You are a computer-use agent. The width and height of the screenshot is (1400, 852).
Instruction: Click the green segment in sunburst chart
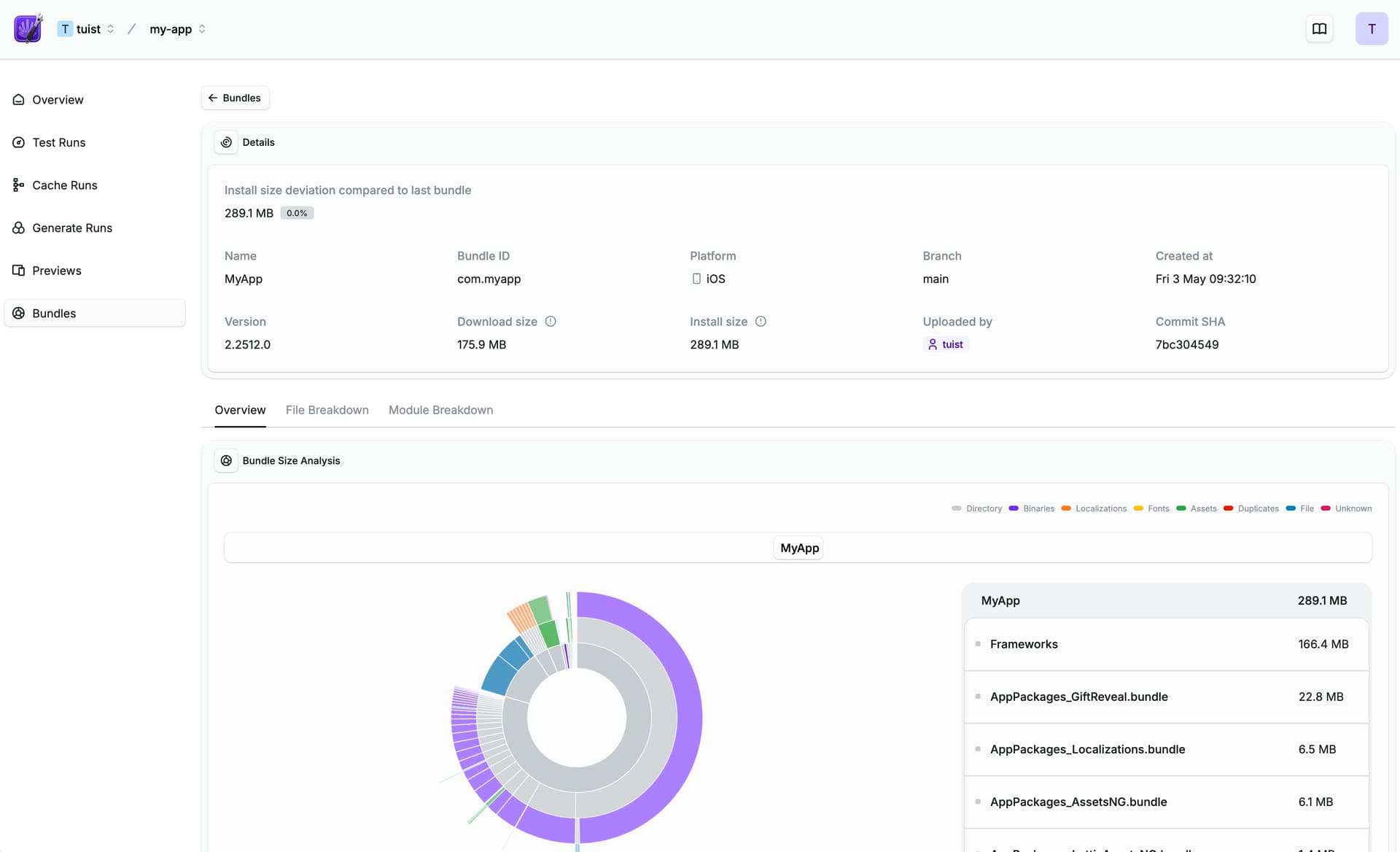548,633
